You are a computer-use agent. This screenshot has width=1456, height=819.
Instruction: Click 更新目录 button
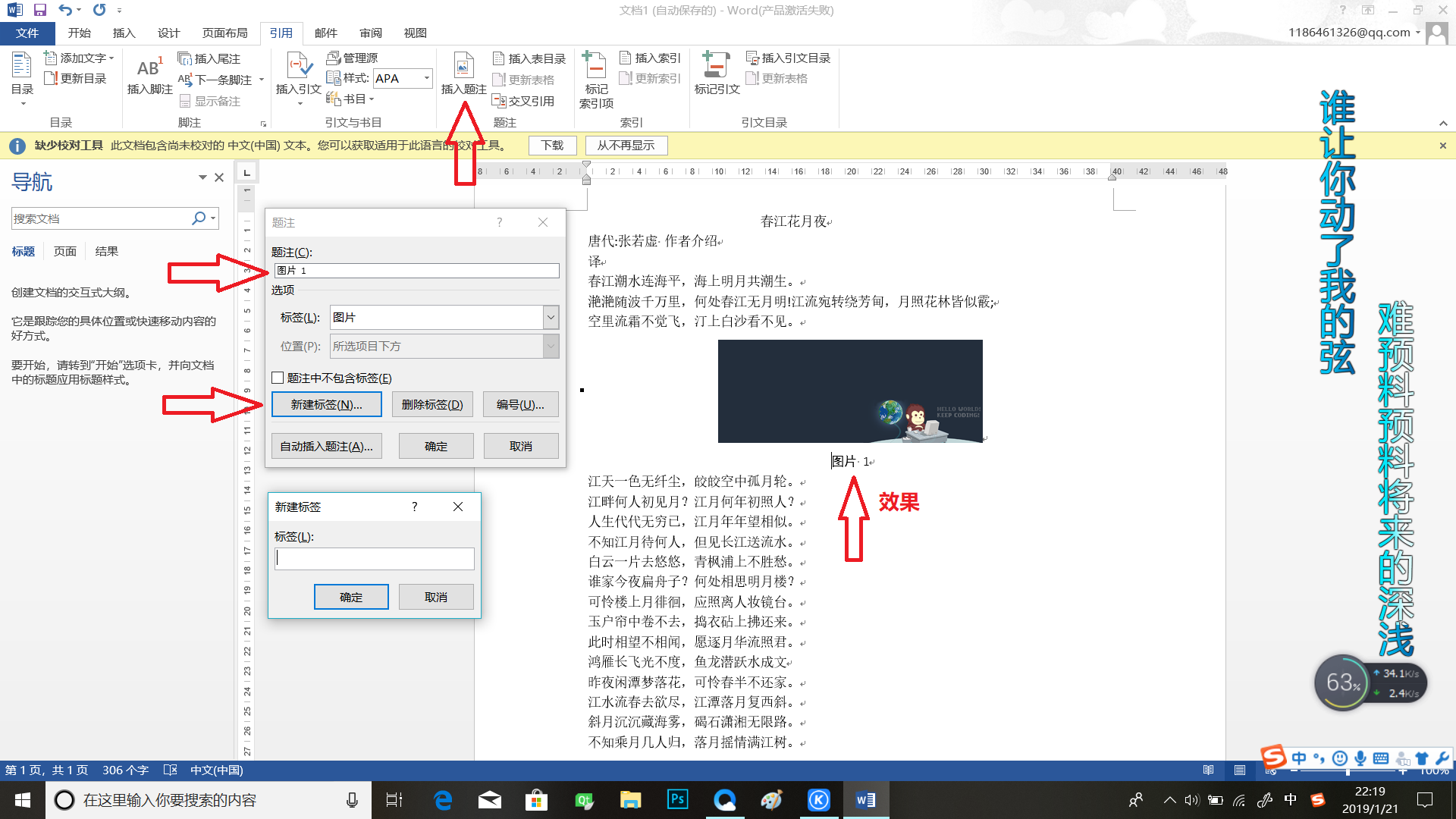[75, 78]
